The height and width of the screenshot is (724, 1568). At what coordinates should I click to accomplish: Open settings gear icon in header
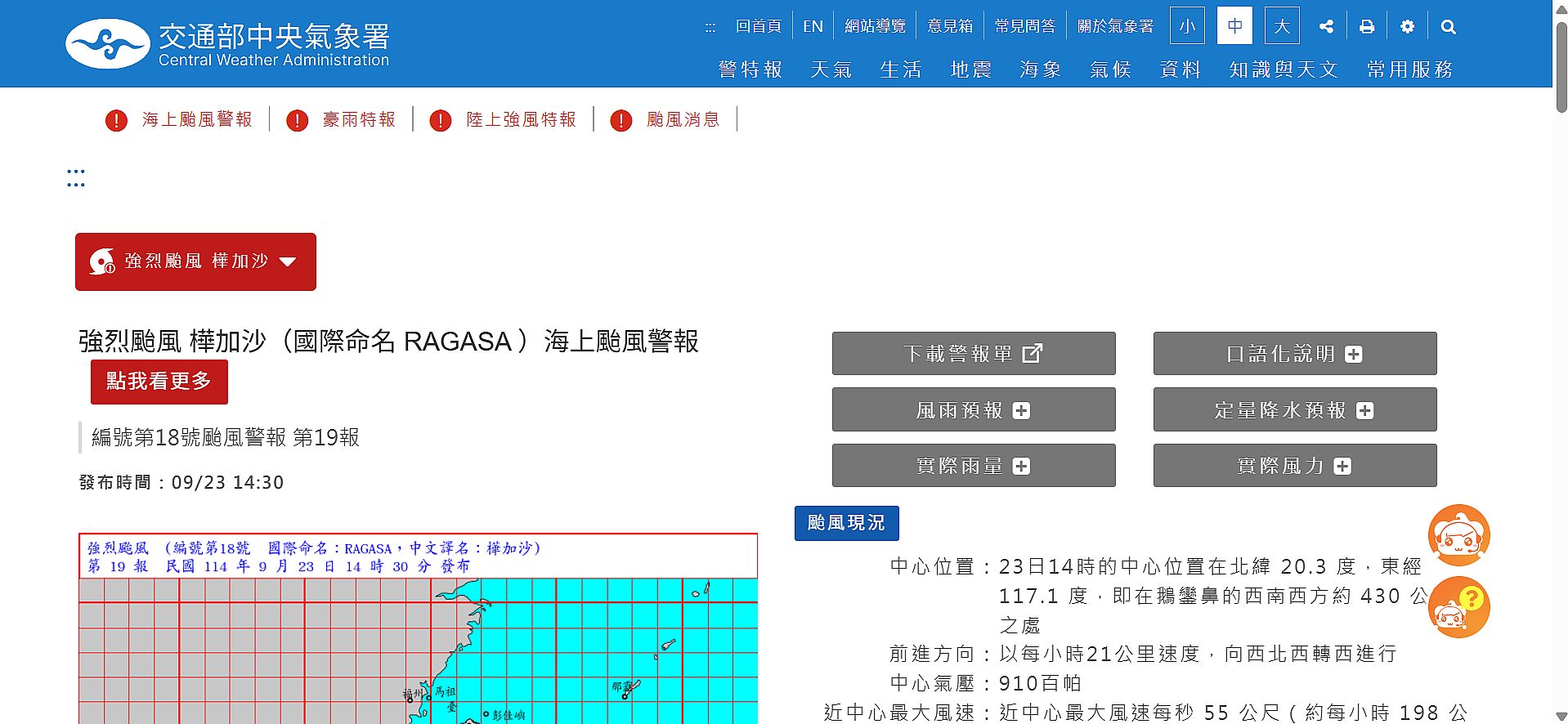pyautogui.click(x=1407, y=27)
